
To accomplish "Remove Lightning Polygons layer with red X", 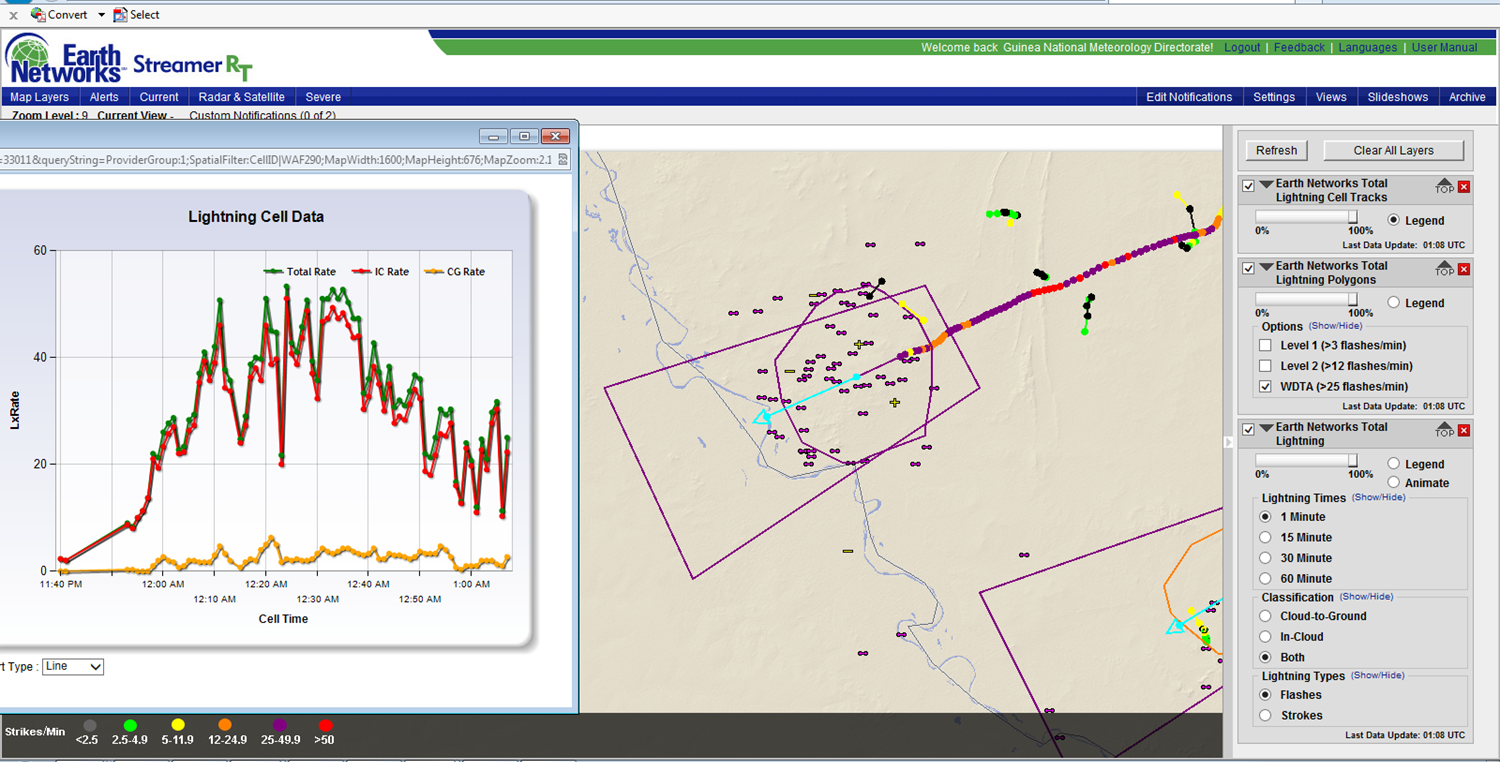I will 1464,269.
